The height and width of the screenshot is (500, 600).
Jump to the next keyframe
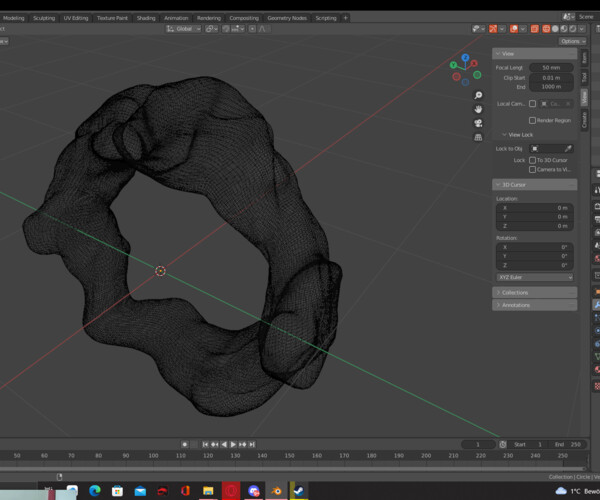243,445
